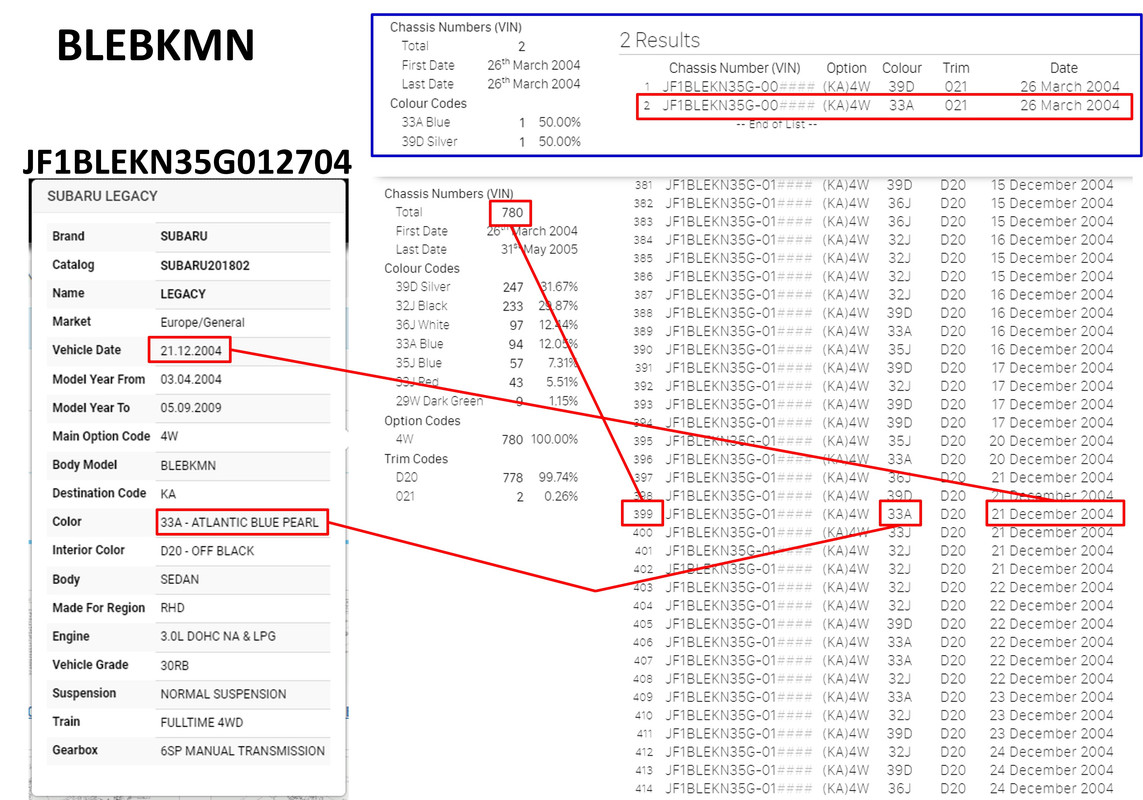Click the 'JF1BLEKN35G012704' VIN heading
This screenshot has height=800, width=1143.
tap(187, 163)
